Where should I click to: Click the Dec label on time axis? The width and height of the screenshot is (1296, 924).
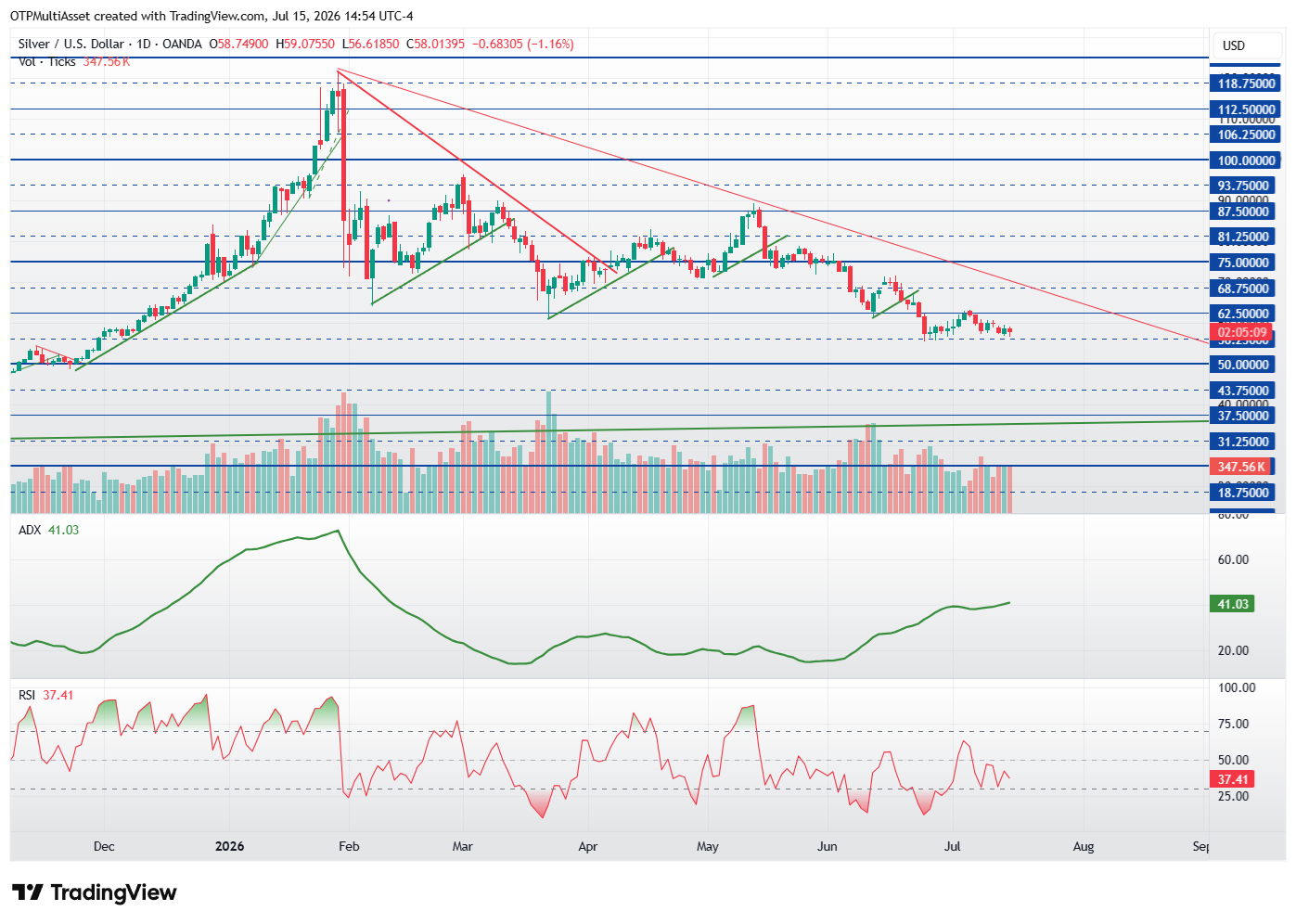point(104,846)
